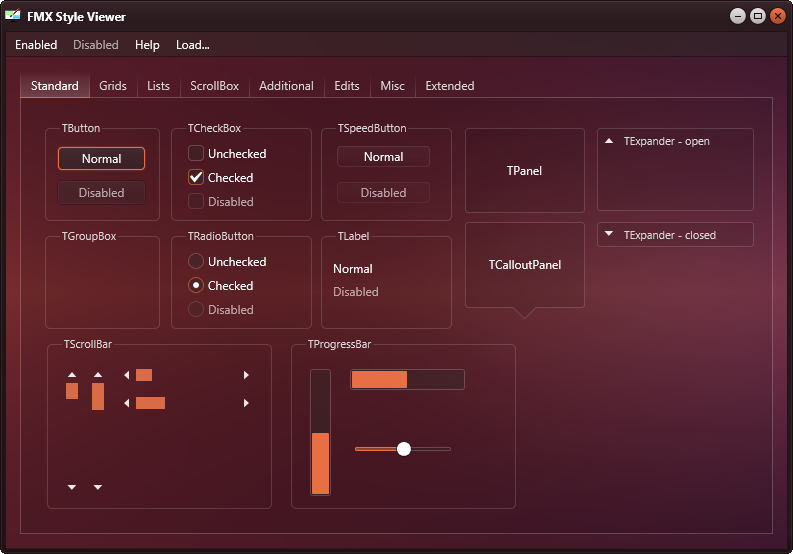
Task: Click the Normal TButton
Action: tap(101, 158)
